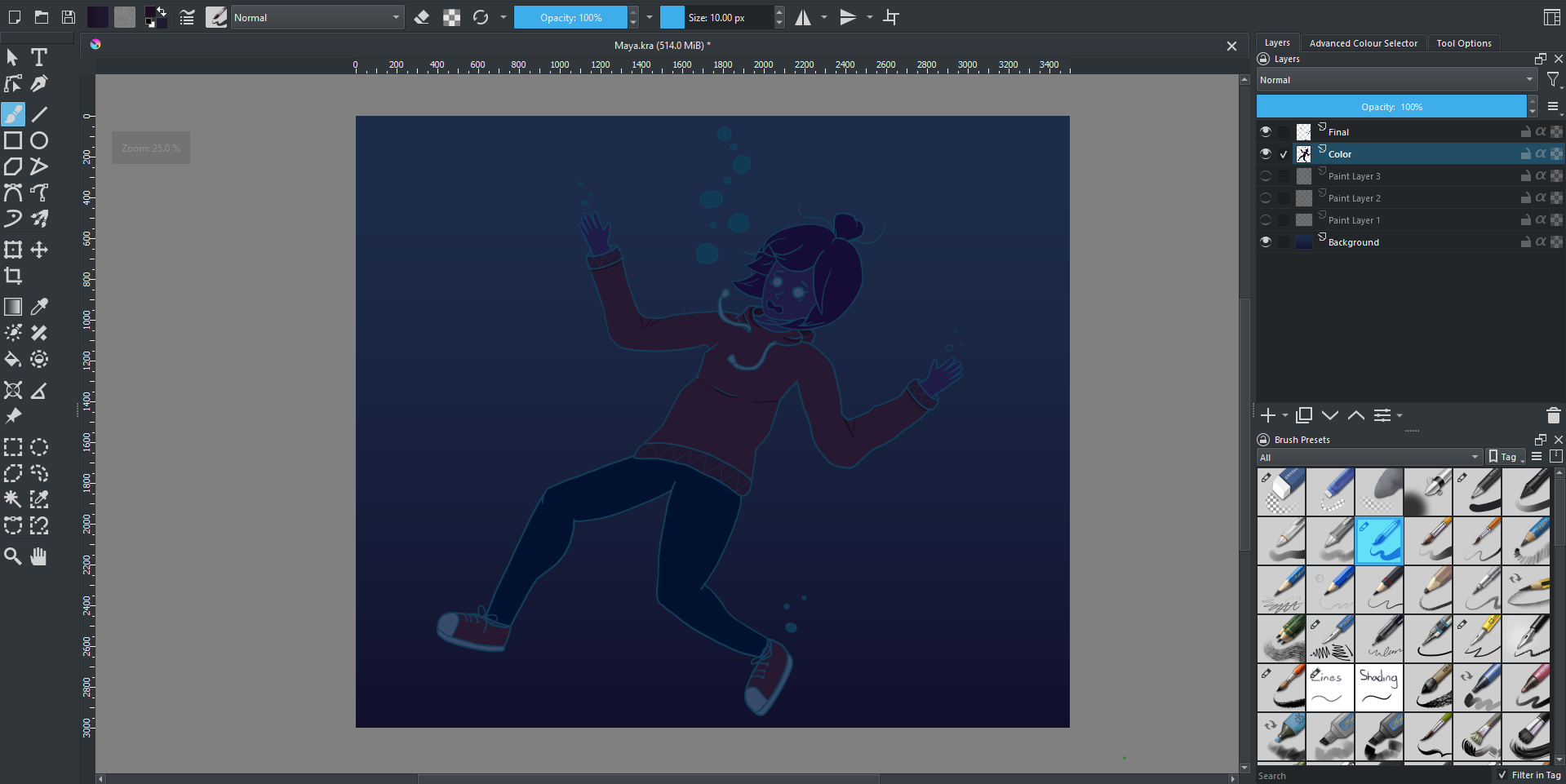Pick the Fill bucket tool
Viewport: 1566px width, 784px height.
click(13, 359)
